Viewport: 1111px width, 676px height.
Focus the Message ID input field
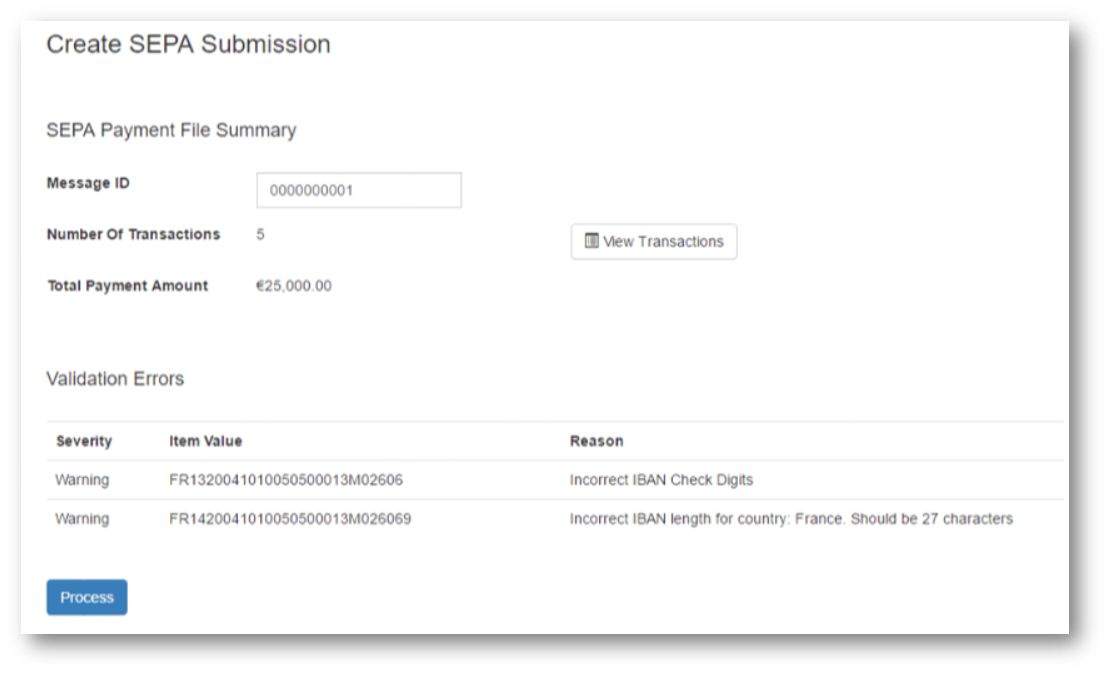click(x=359, y=190)
